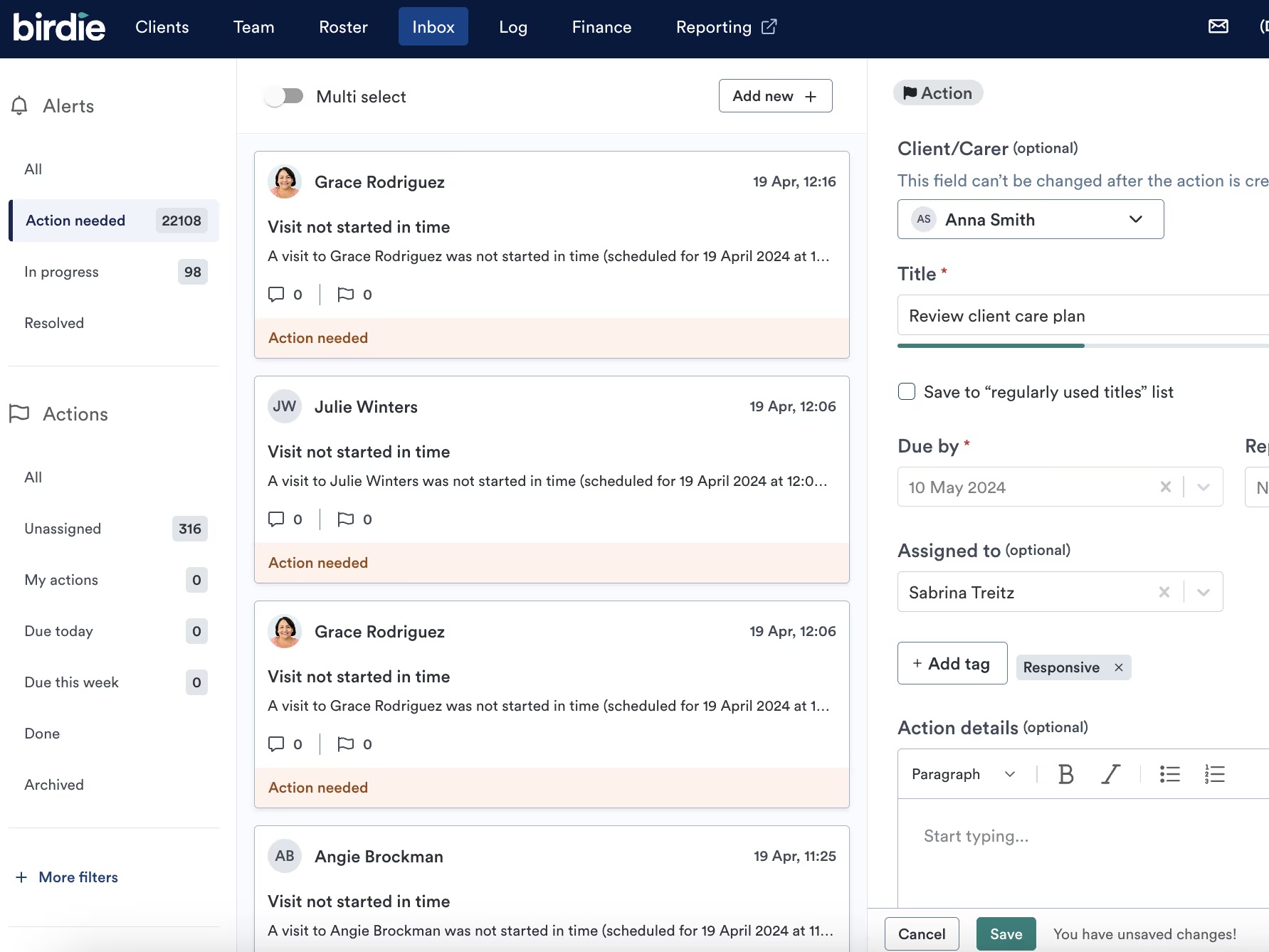Open the Roster menu
The height and width of the screenshot is (952, 1269).
click(x=343, y=27)
